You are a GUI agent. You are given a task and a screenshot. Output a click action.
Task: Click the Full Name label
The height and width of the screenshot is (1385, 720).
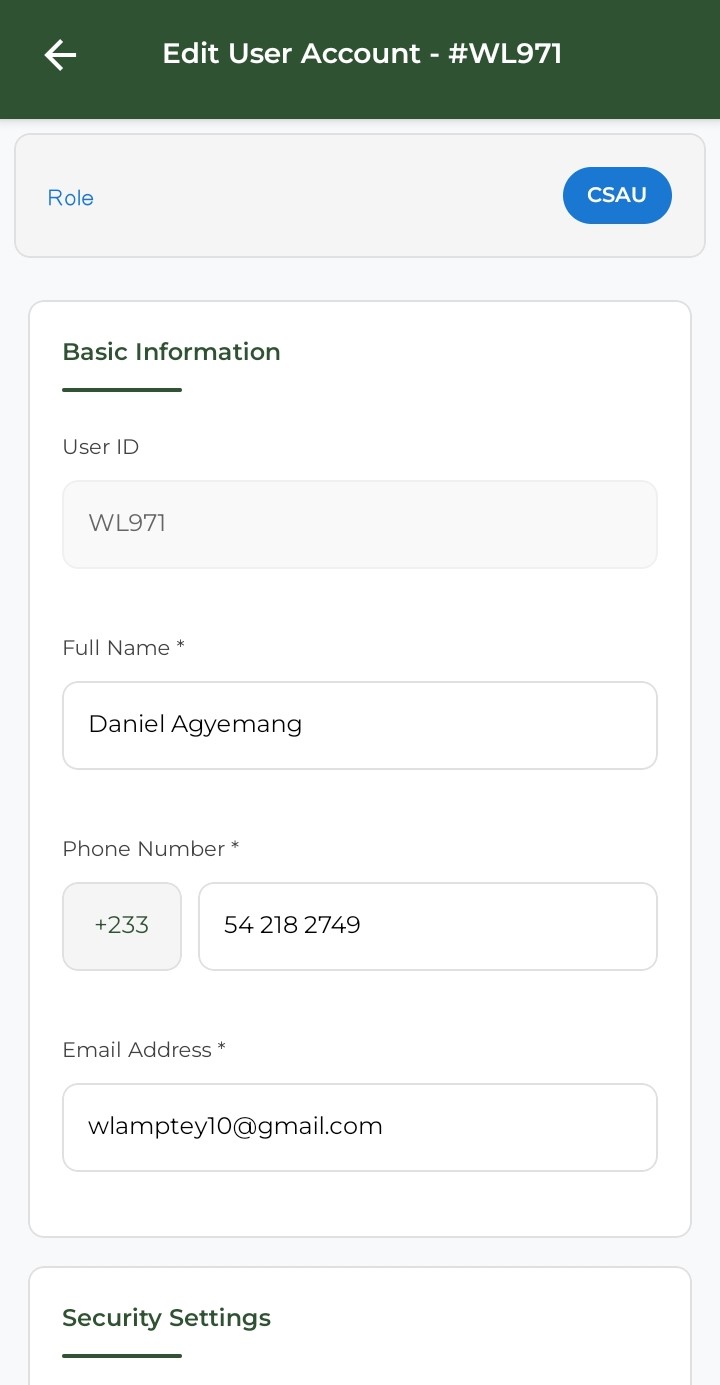(116, 648)
